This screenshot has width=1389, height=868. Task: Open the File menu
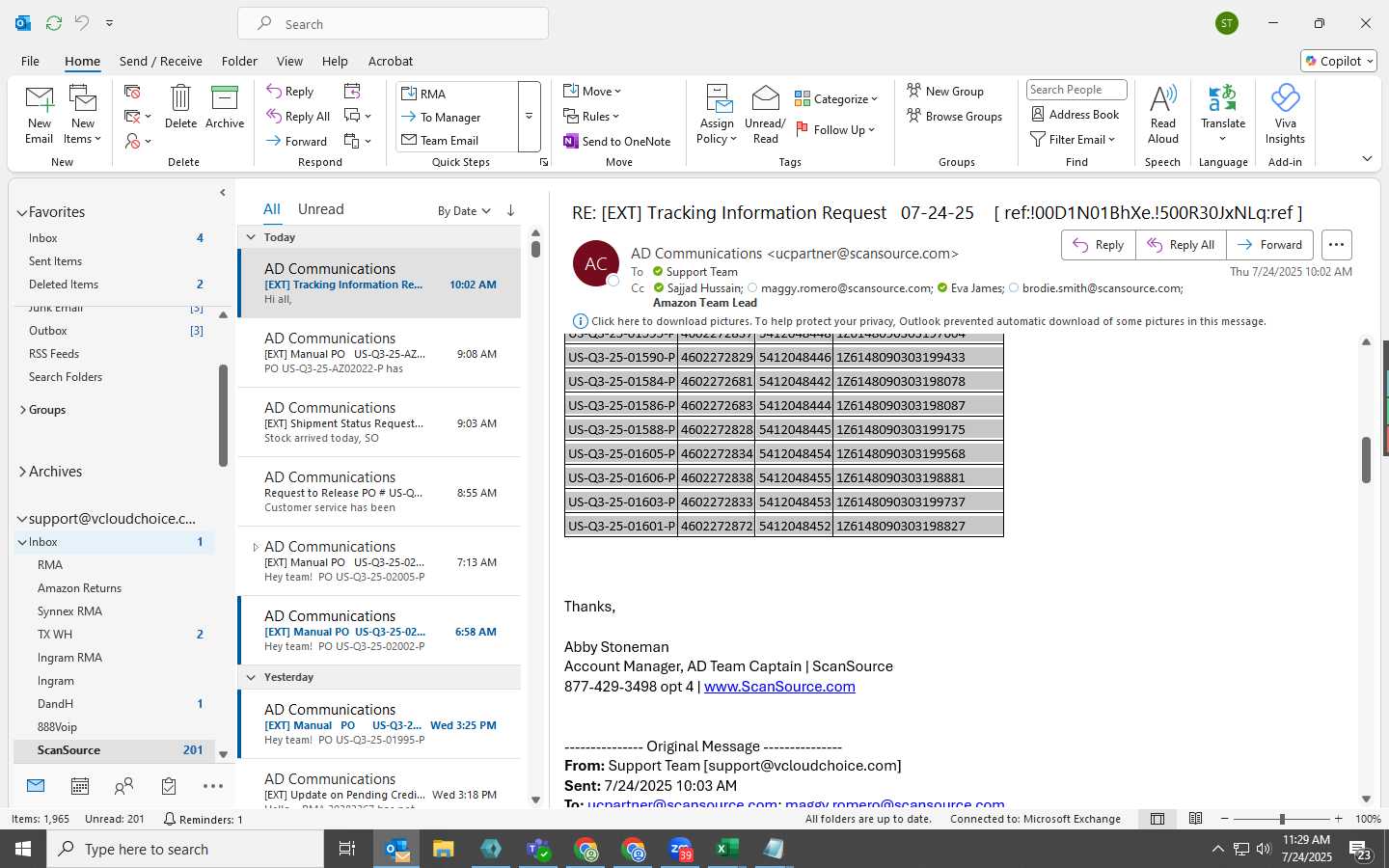coord(30,61)
